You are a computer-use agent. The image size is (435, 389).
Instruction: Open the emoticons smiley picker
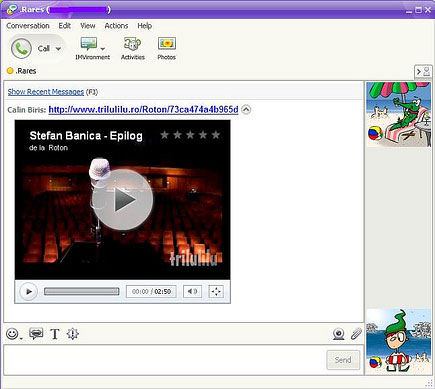(x=12, y=334)
